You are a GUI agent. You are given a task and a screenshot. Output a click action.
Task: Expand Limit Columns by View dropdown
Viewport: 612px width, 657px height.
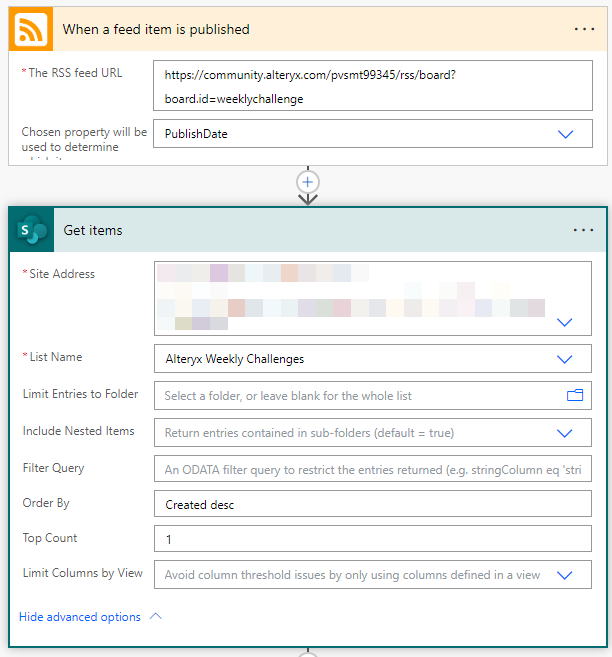(x=564, y=575)
